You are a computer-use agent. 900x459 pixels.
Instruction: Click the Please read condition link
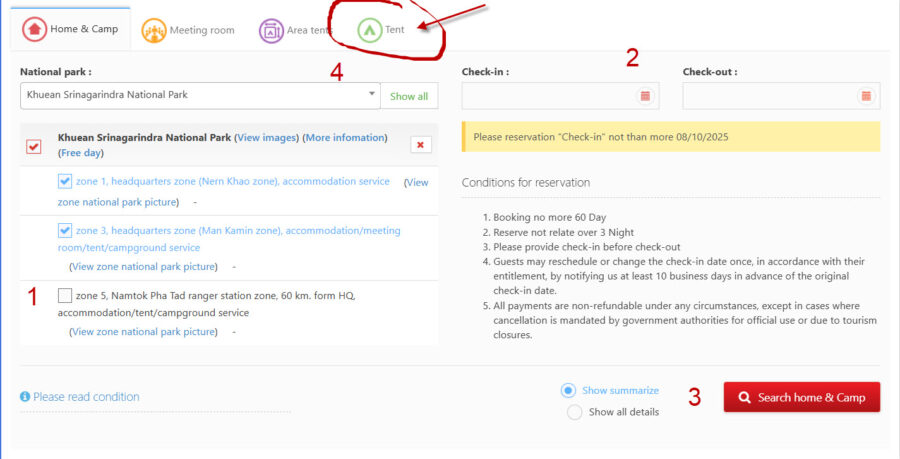click(x=86, y=396)
